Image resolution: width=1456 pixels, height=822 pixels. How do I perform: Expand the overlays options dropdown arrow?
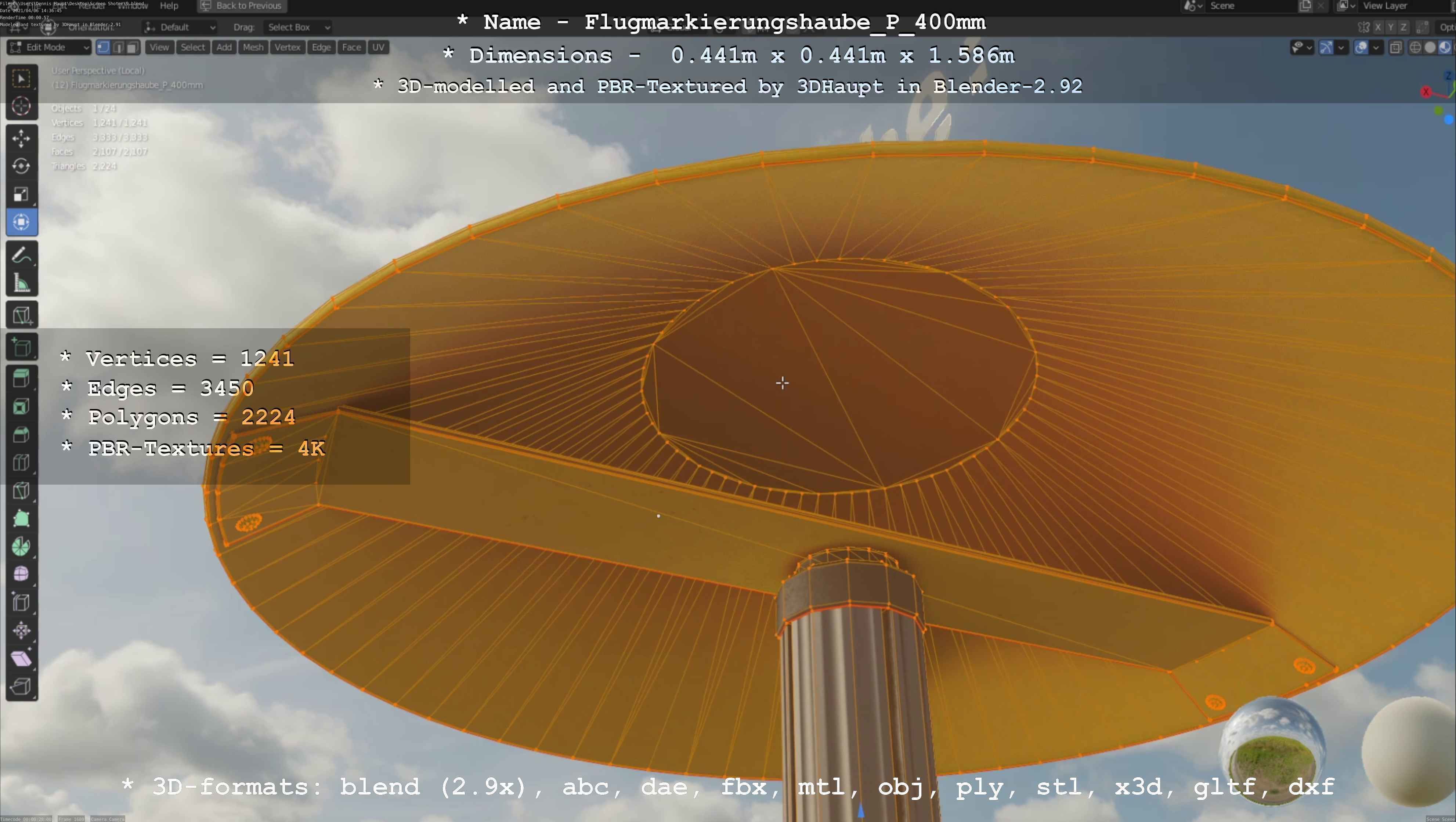pos(1376,47)
